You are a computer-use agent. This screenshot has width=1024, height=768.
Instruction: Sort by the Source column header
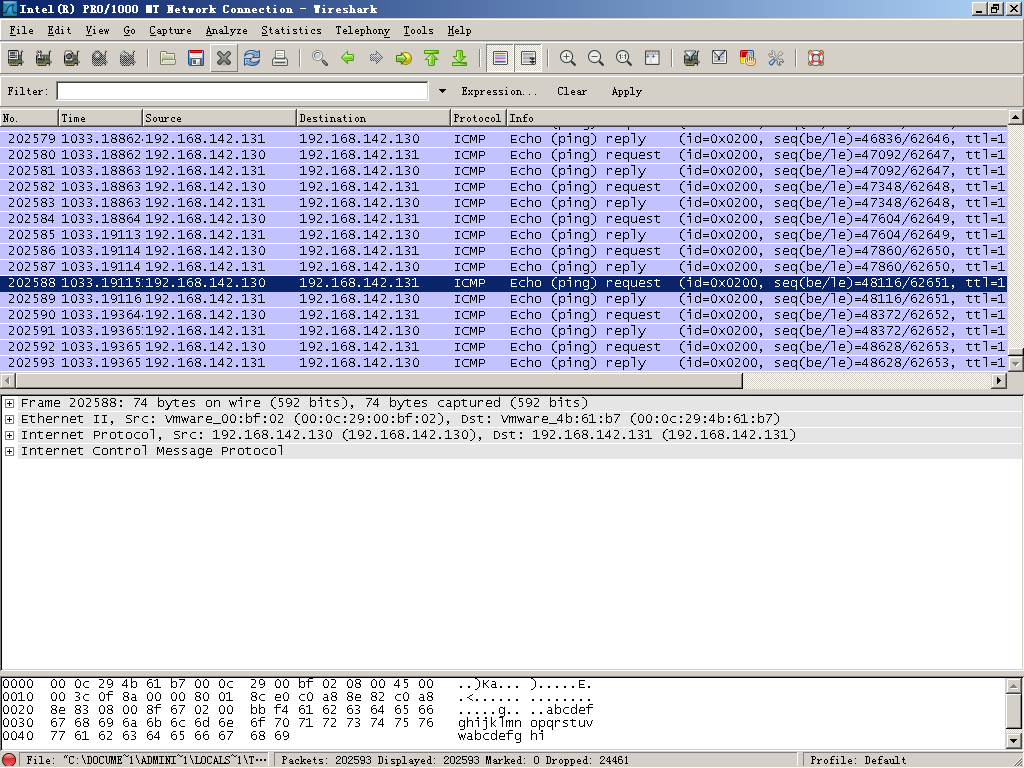(219, 118)
